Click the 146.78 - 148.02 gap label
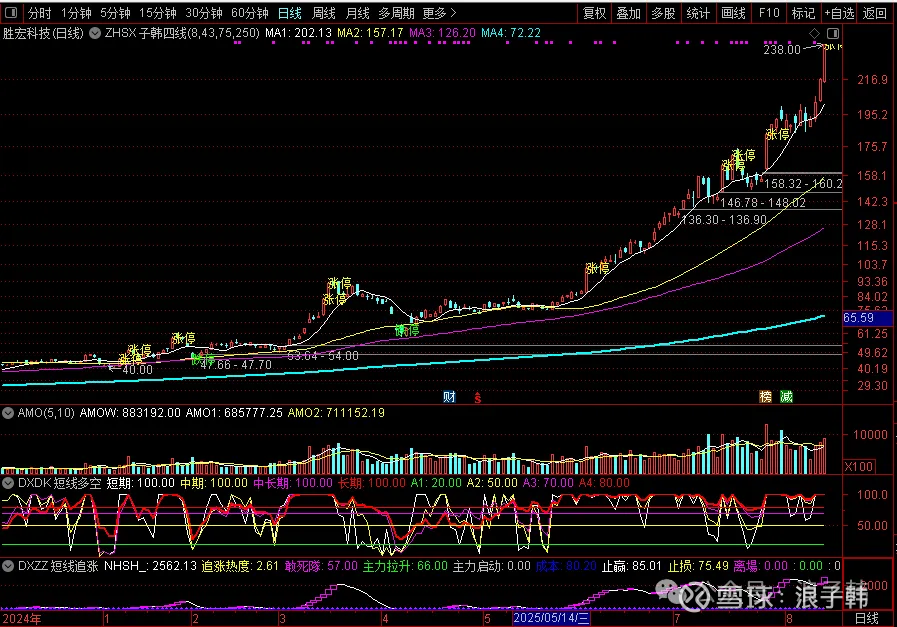This screenshot has width=897, height=627. point(763,203)
